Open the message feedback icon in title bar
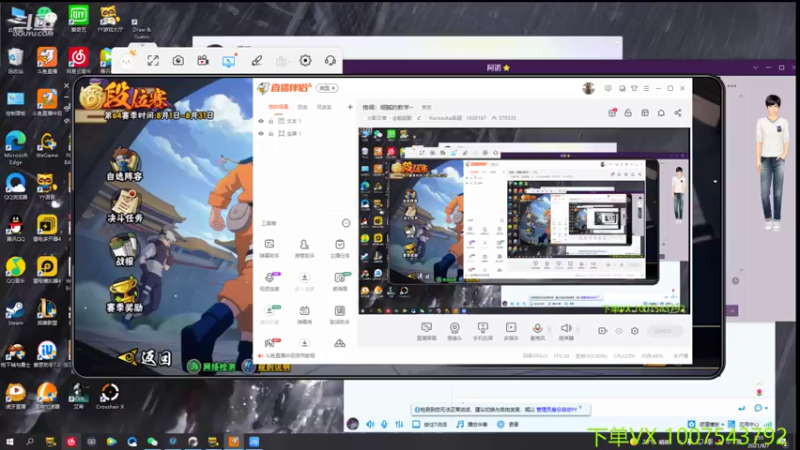The image size is (800, 450). [608, 88]
